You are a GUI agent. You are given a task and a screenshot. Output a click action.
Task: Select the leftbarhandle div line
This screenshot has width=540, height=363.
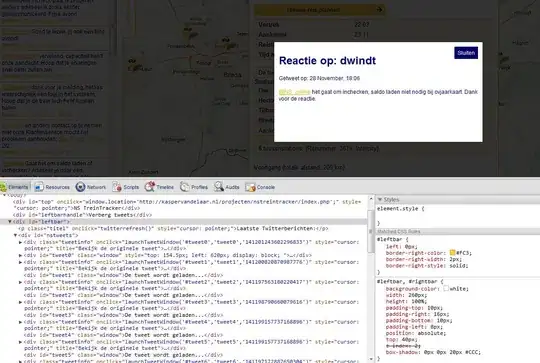pos(83,215)
